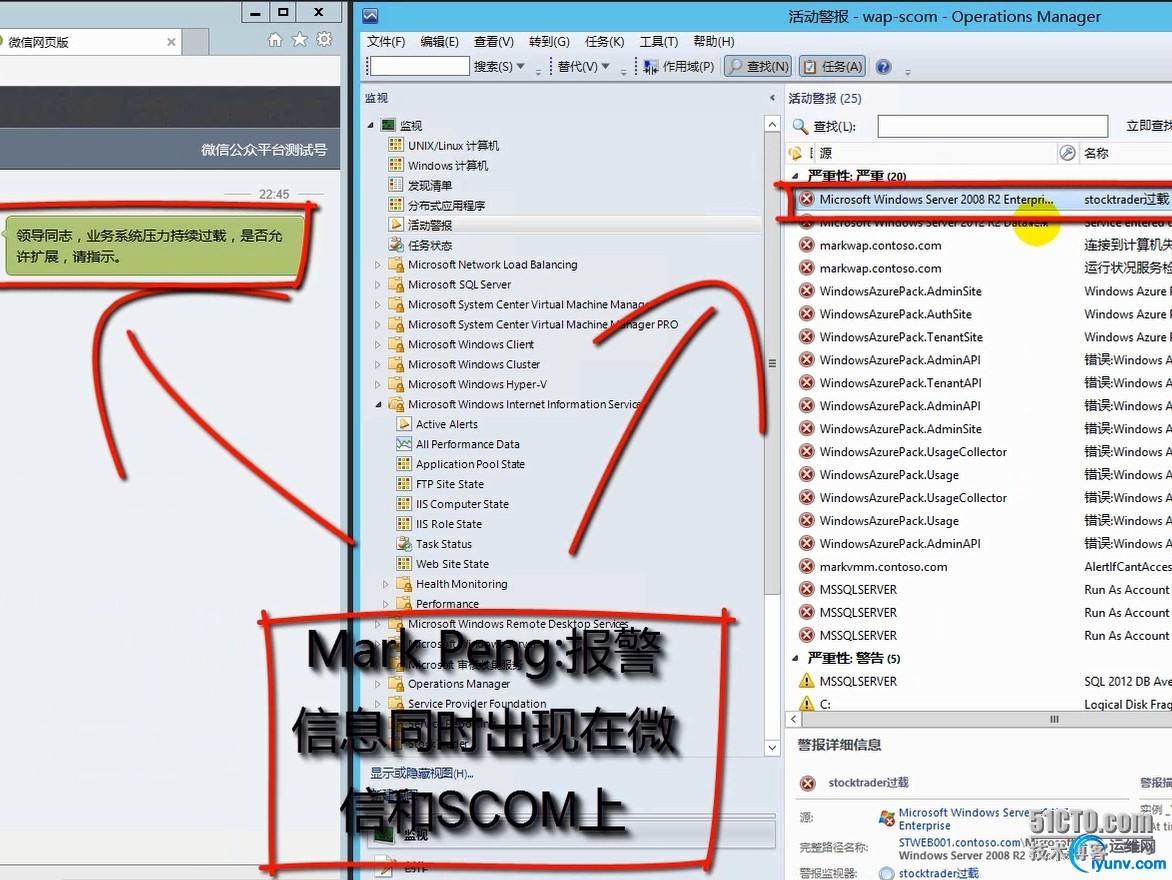
Task: Click the 作用域(P) scope button
Action: tap(679, 67)
